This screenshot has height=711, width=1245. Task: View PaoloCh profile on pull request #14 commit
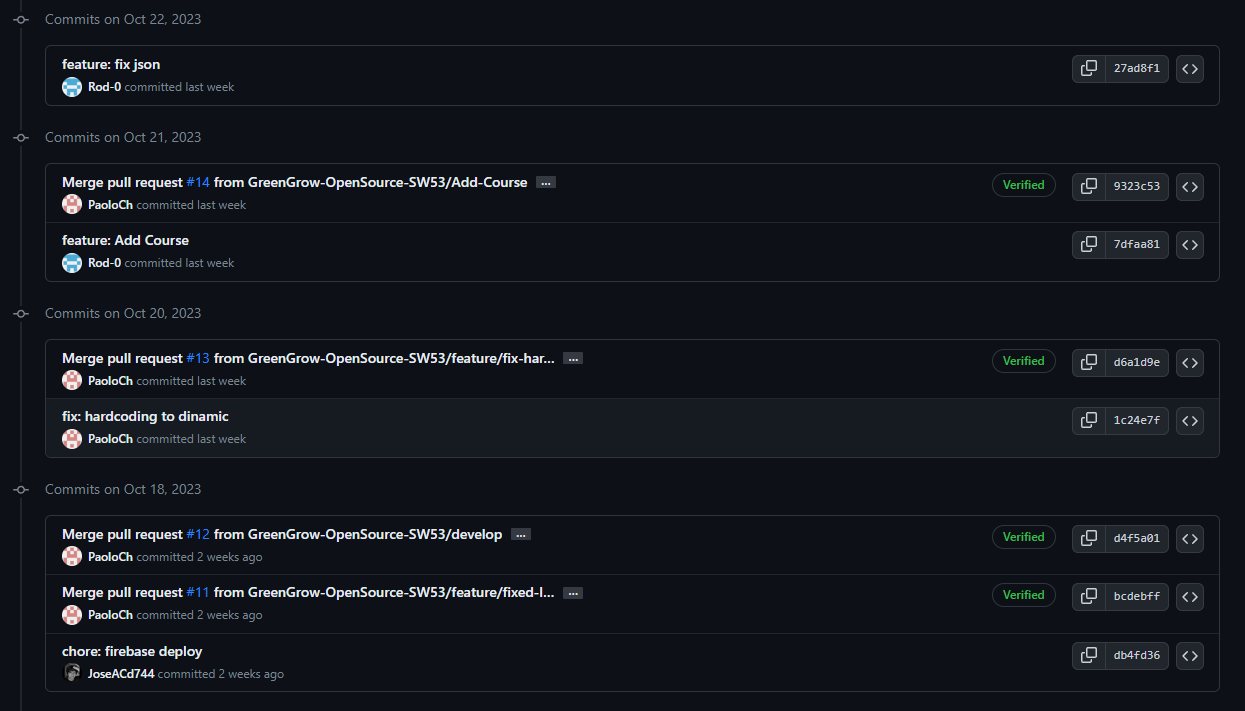[x=110, y=205]
